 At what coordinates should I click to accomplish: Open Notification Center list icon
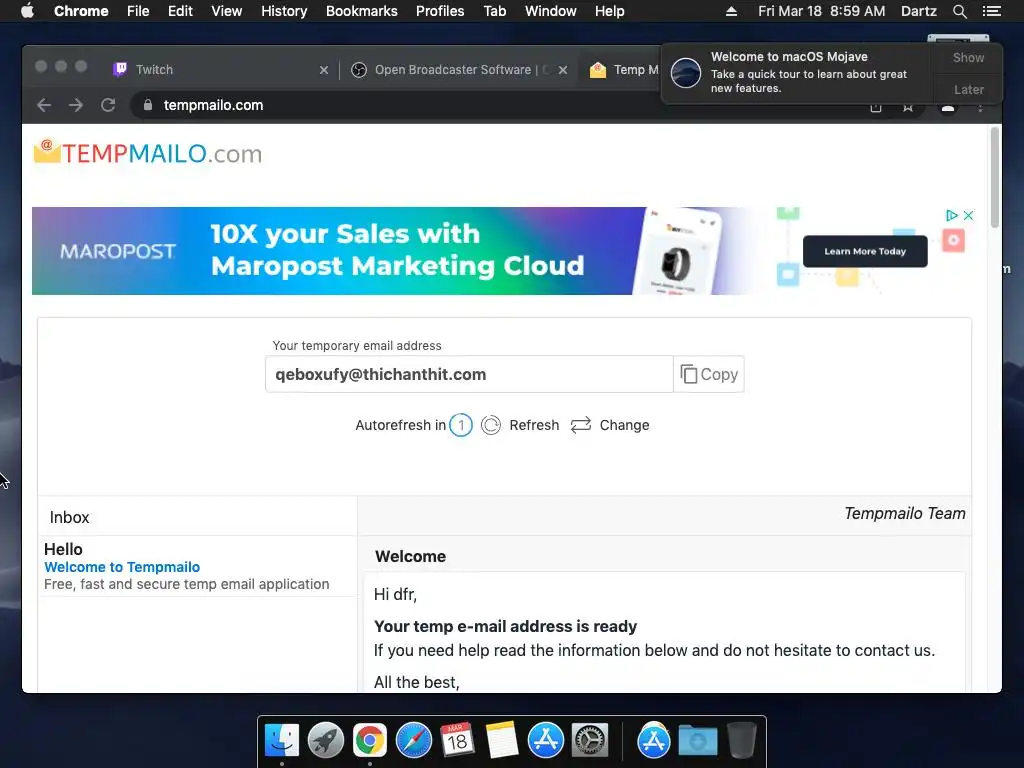pyautogui.click(x=991, y=11)
